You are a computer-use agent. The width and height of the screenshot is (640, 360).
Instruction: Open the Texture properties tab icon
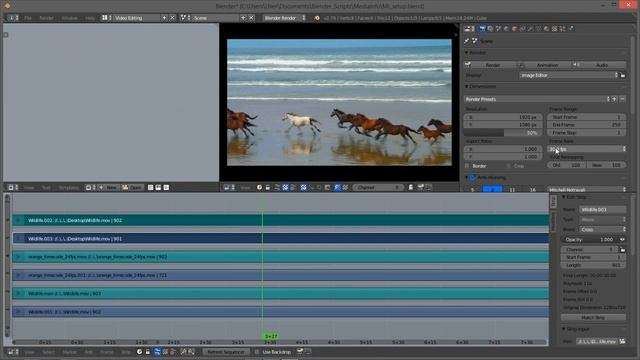[555, 29]
